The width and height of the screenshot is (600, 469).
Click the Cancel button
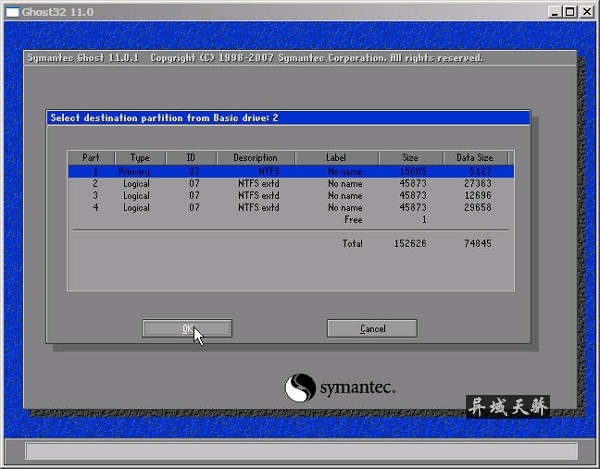(x=372, y=329)
